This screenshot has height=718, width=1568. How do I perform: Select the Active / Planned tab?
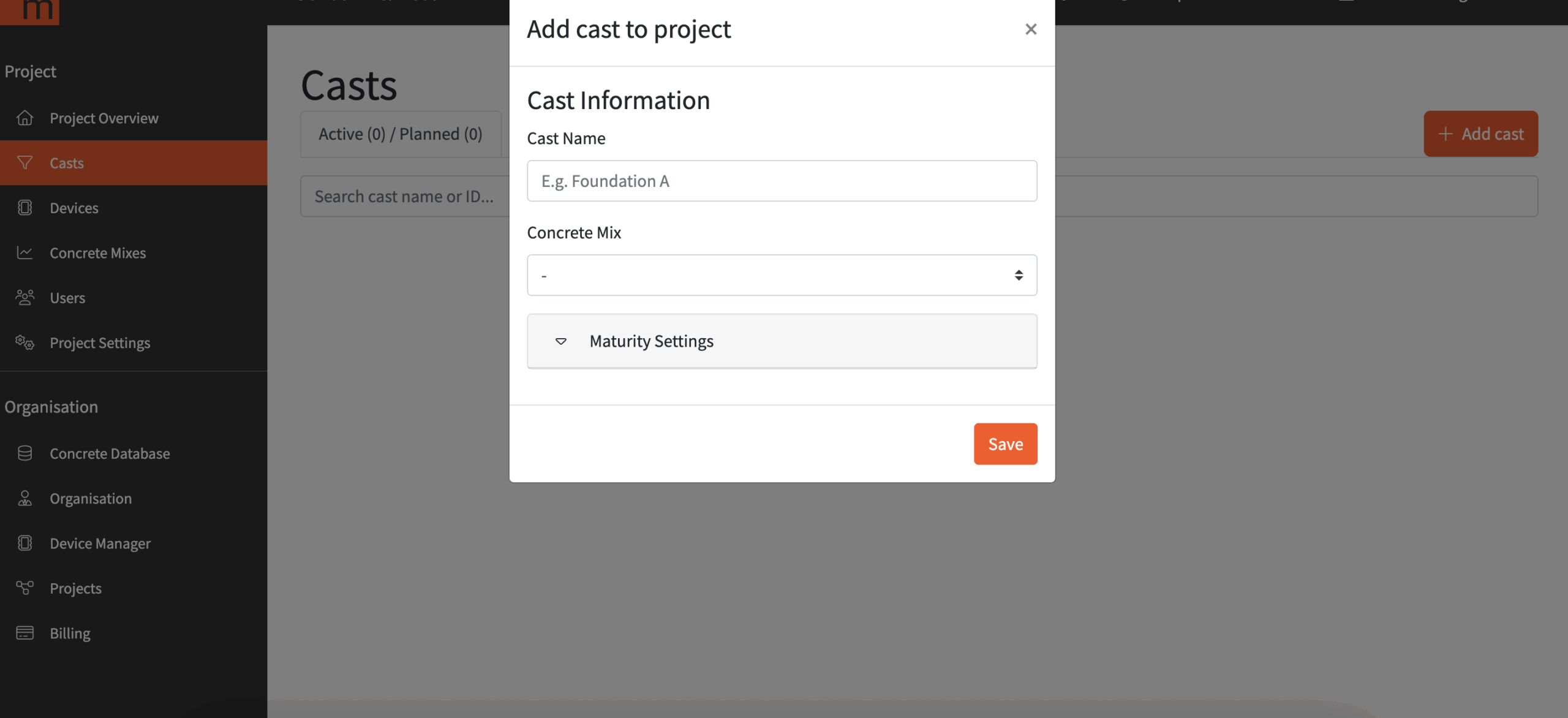[401, 134]
